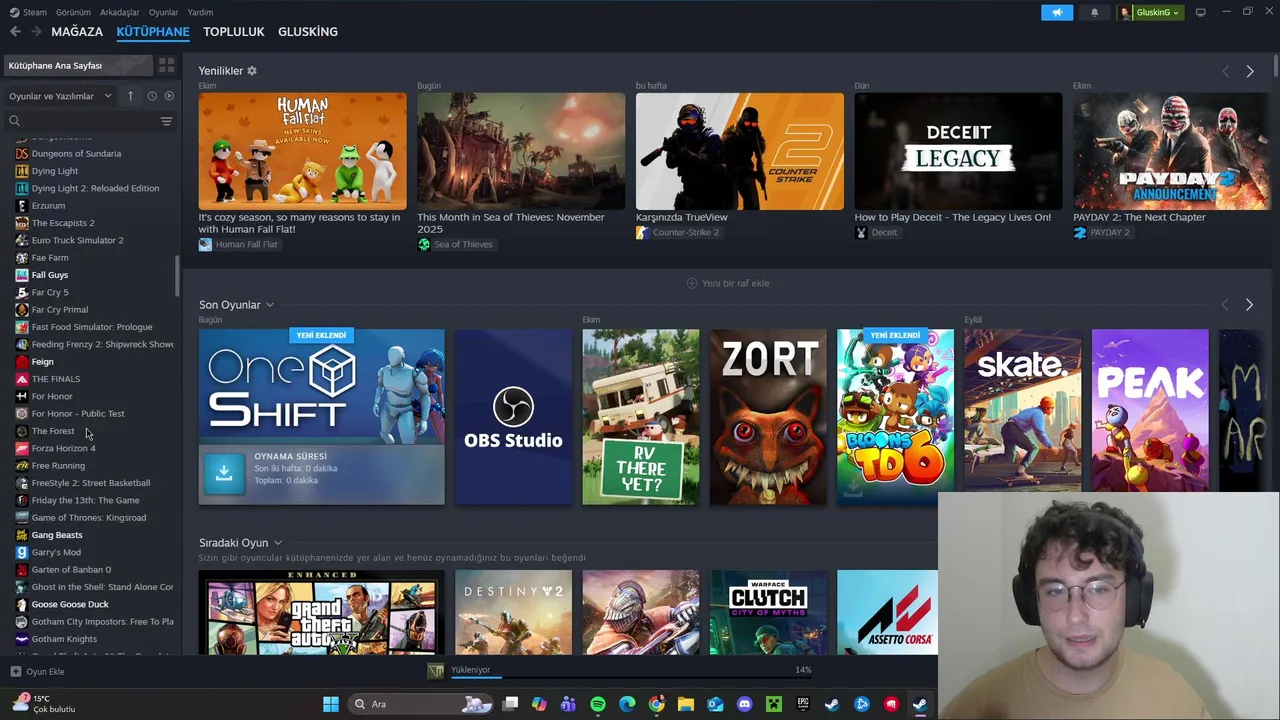Click the One Shift download icon
Viewport: 1280px width, 720px height.
(224, 474)
